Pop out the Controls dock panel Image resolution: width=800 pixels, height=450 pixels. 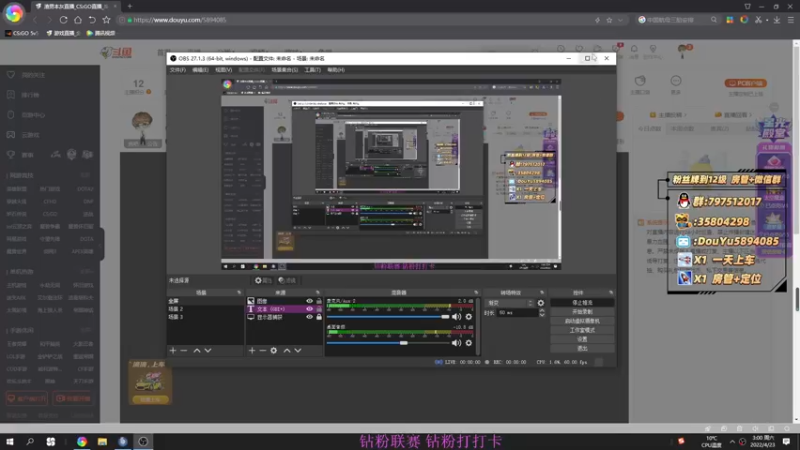pos(611,293)
